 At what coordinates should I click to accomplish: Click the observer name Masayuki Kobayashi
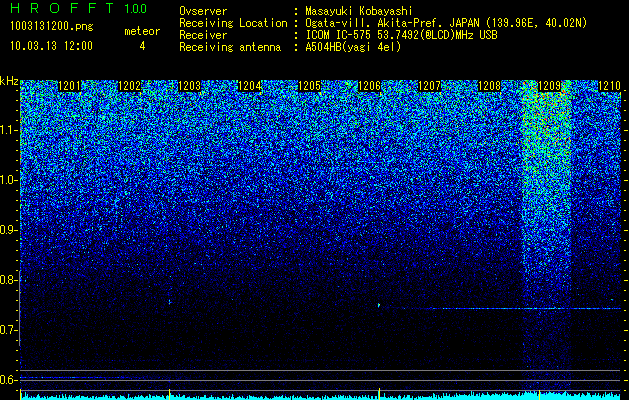point(359,11)
